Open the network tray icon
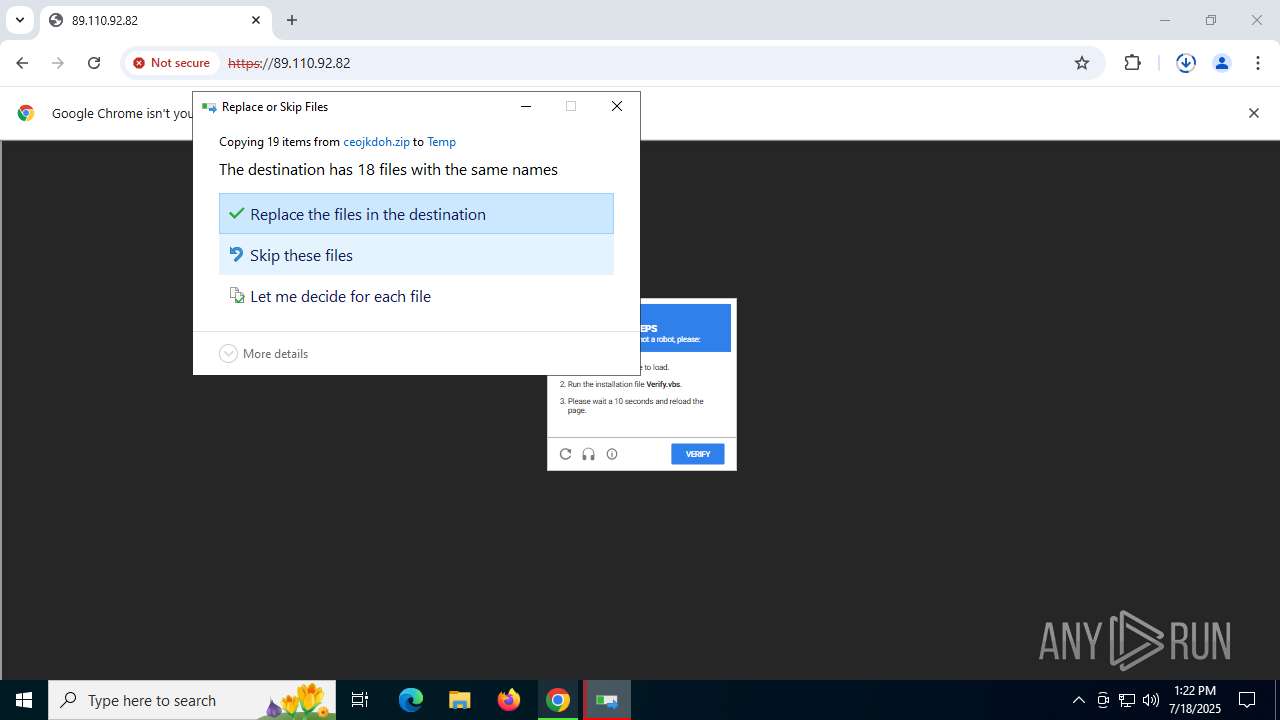The height and width of the screenshot is (720, 1280). 1127,700
